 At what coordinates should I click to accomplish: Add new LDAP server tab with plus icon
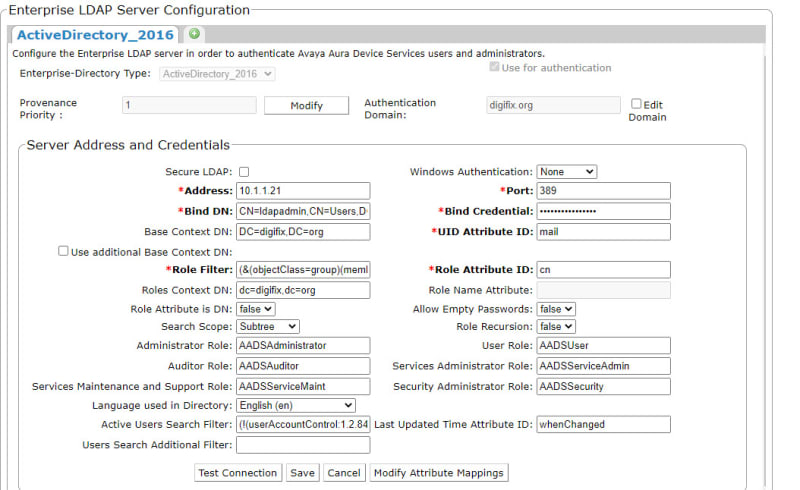click(194, 34)
